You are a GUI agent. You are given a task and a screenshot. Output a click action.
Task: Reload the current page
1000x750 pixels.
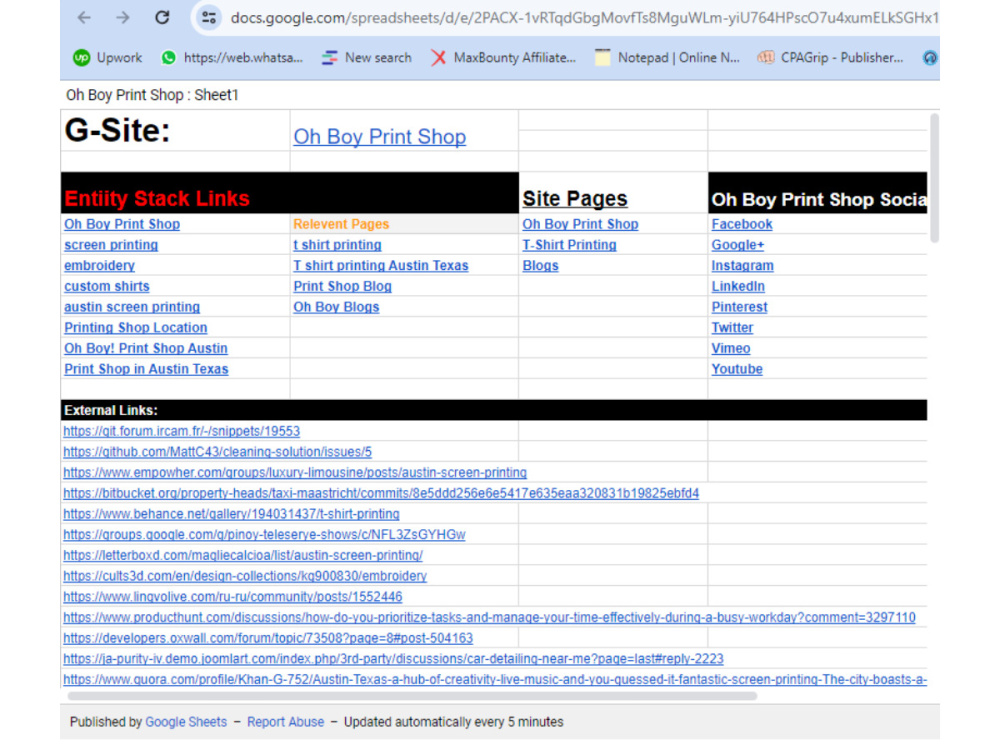[x=161, y=17]
